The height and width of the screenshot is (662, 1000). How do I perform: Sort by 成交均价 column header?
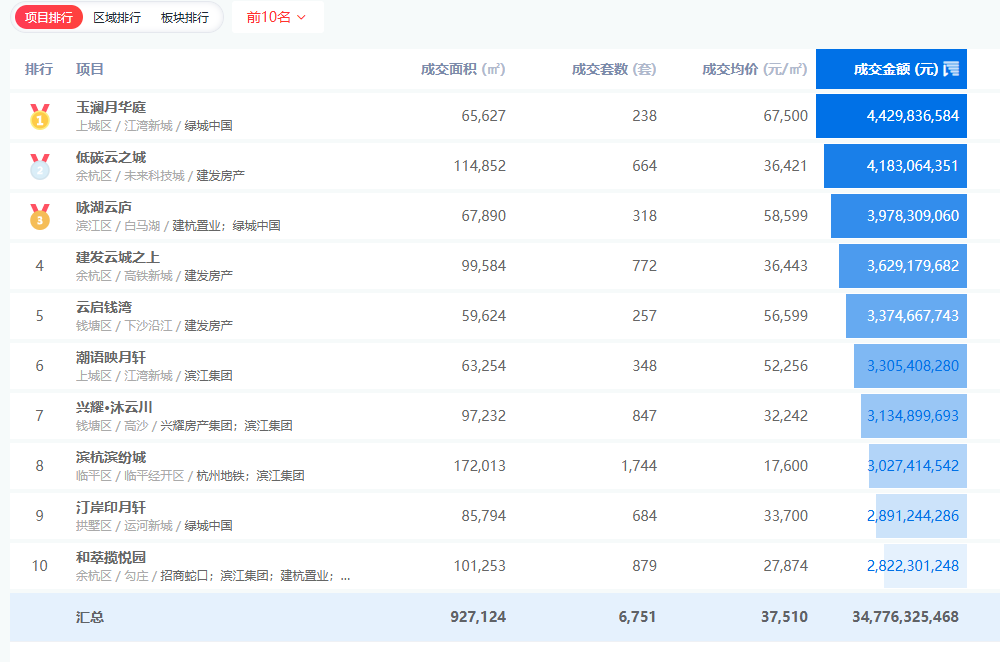754,69
